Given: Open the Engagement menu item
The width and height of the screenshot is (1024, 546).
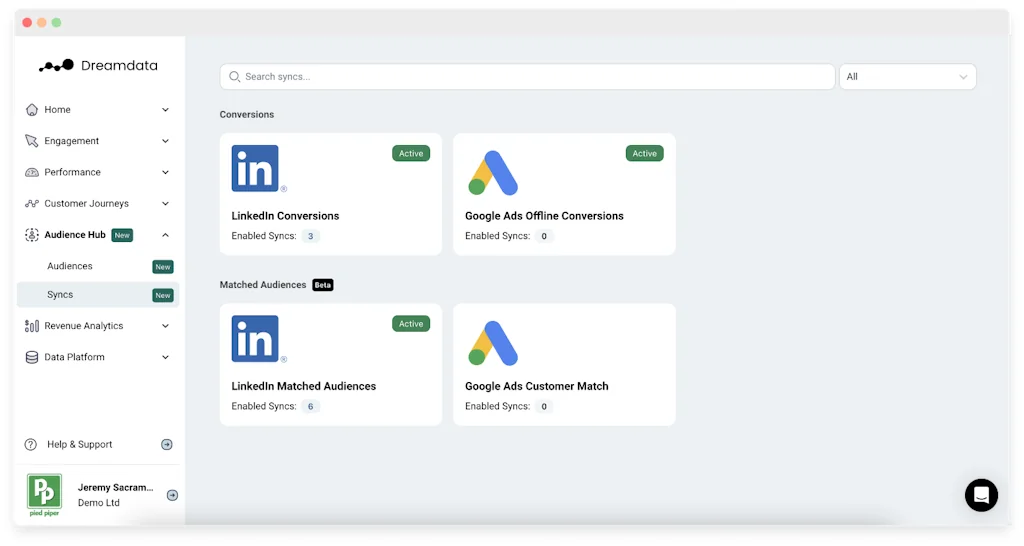Looking at the screenshot, I should pyautogui.click(x=98, y=141).
